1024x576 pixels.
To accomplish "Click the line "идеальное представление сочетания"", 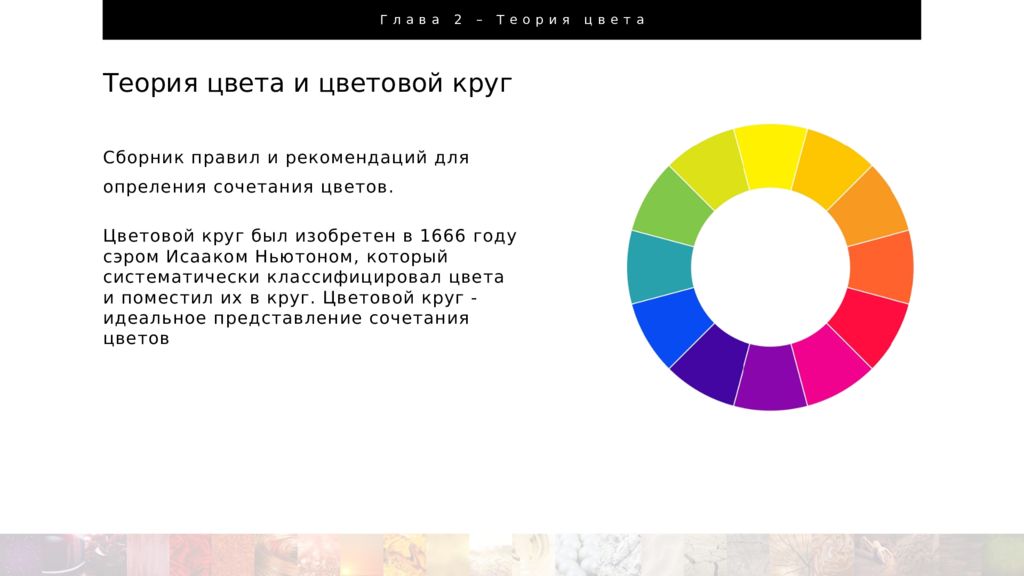I will coord(286,318).
